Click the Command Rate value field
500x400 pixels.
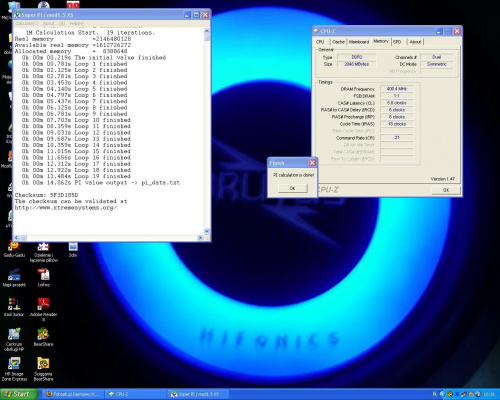click(x=397, y=138)
